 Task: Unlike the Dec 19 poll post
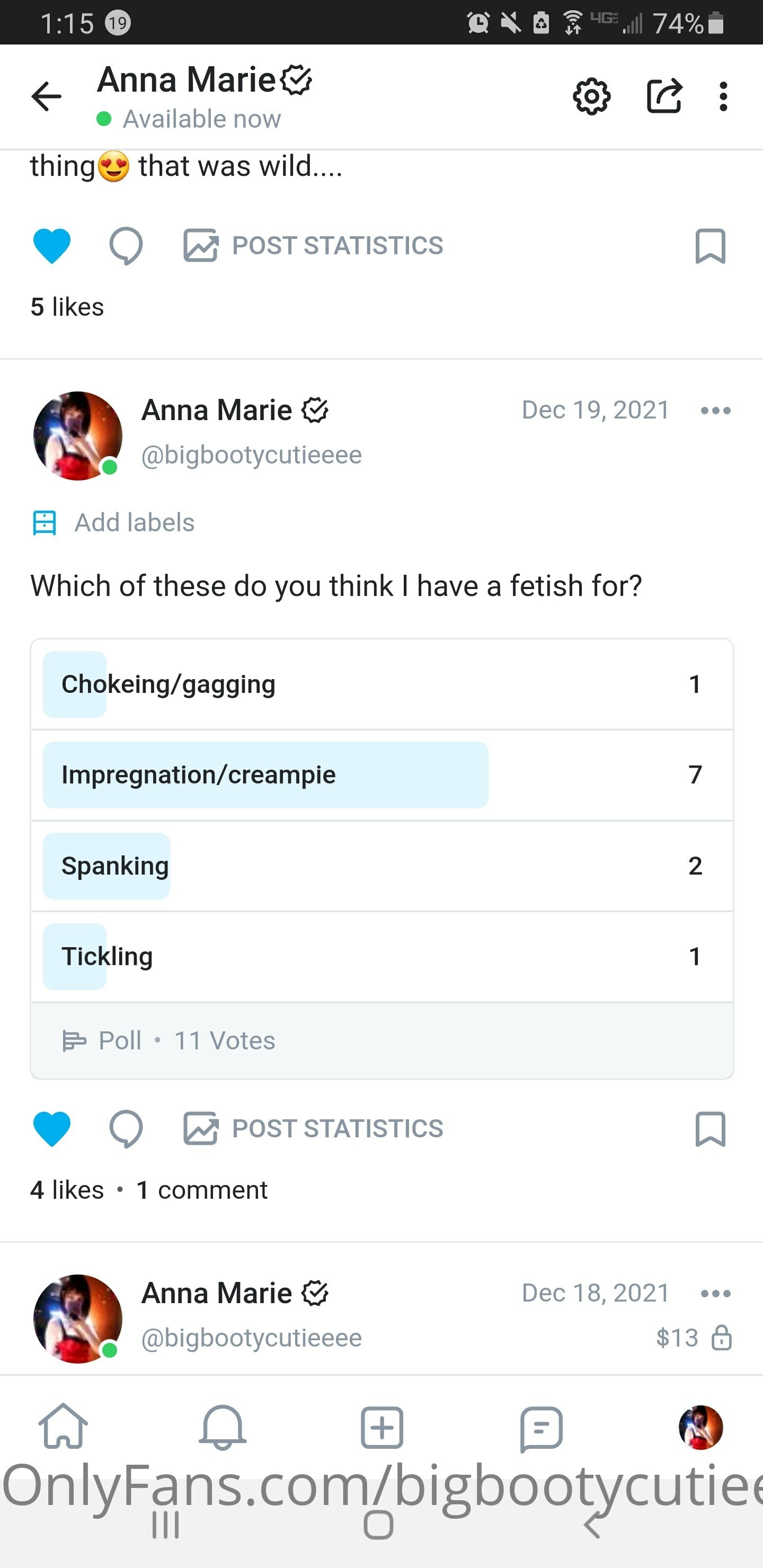[x=52, y=1128]
